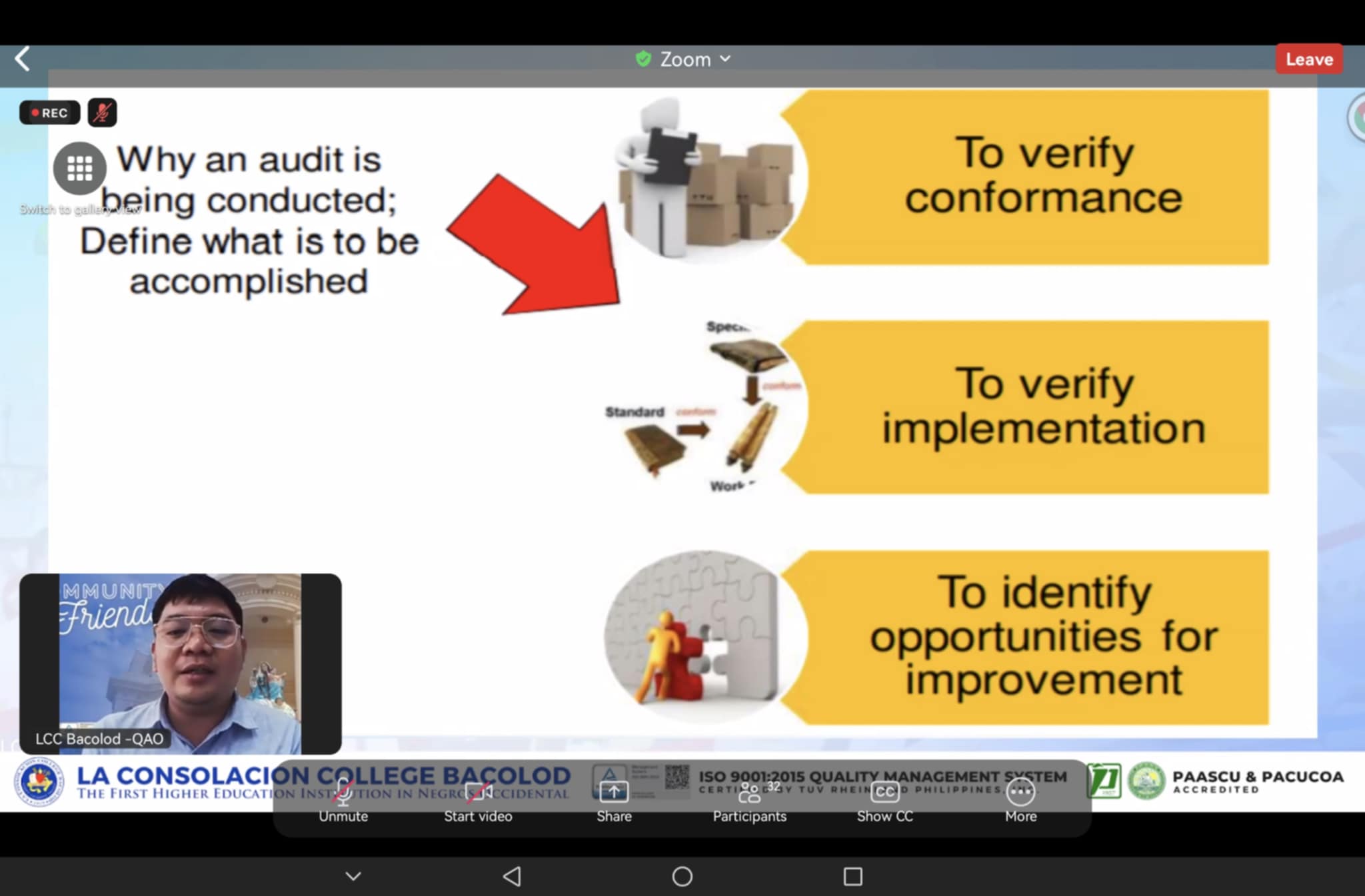The width and height of the screenshot is (1365, 896).
Task: Tap the back arrow in top bar
Action: [23, 59]
